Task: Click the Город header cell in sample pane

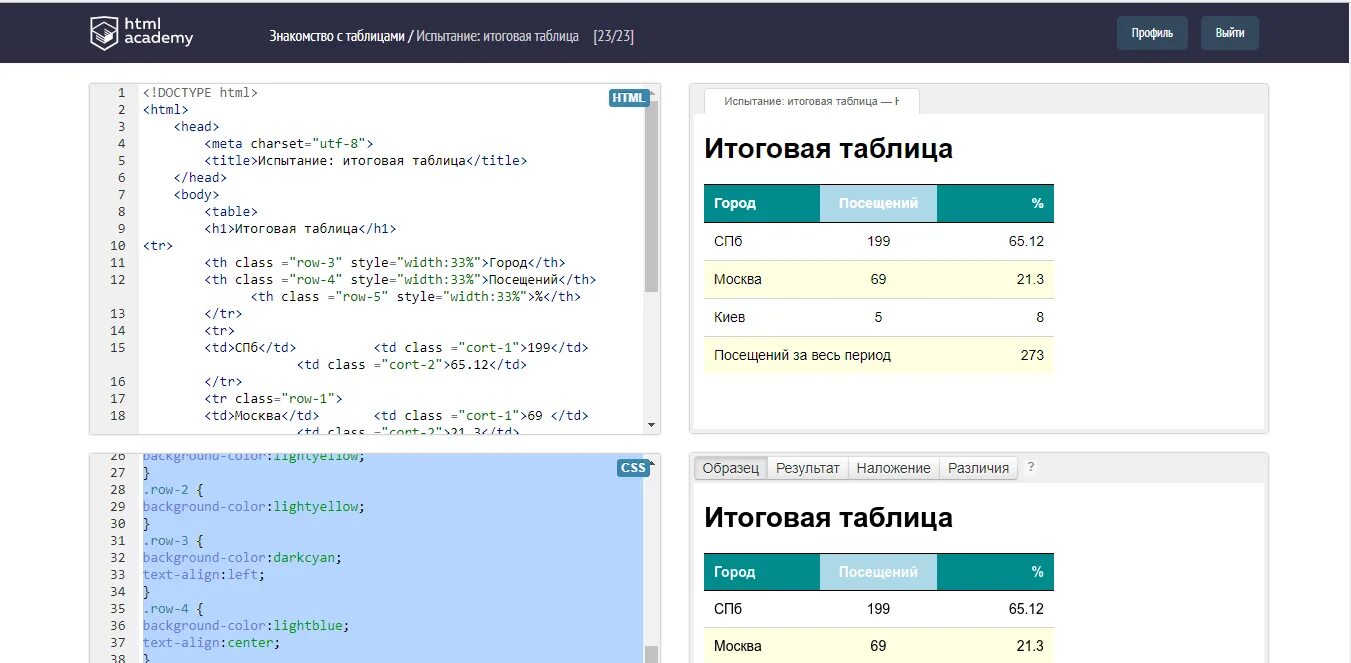Action: tap(762, 572)
